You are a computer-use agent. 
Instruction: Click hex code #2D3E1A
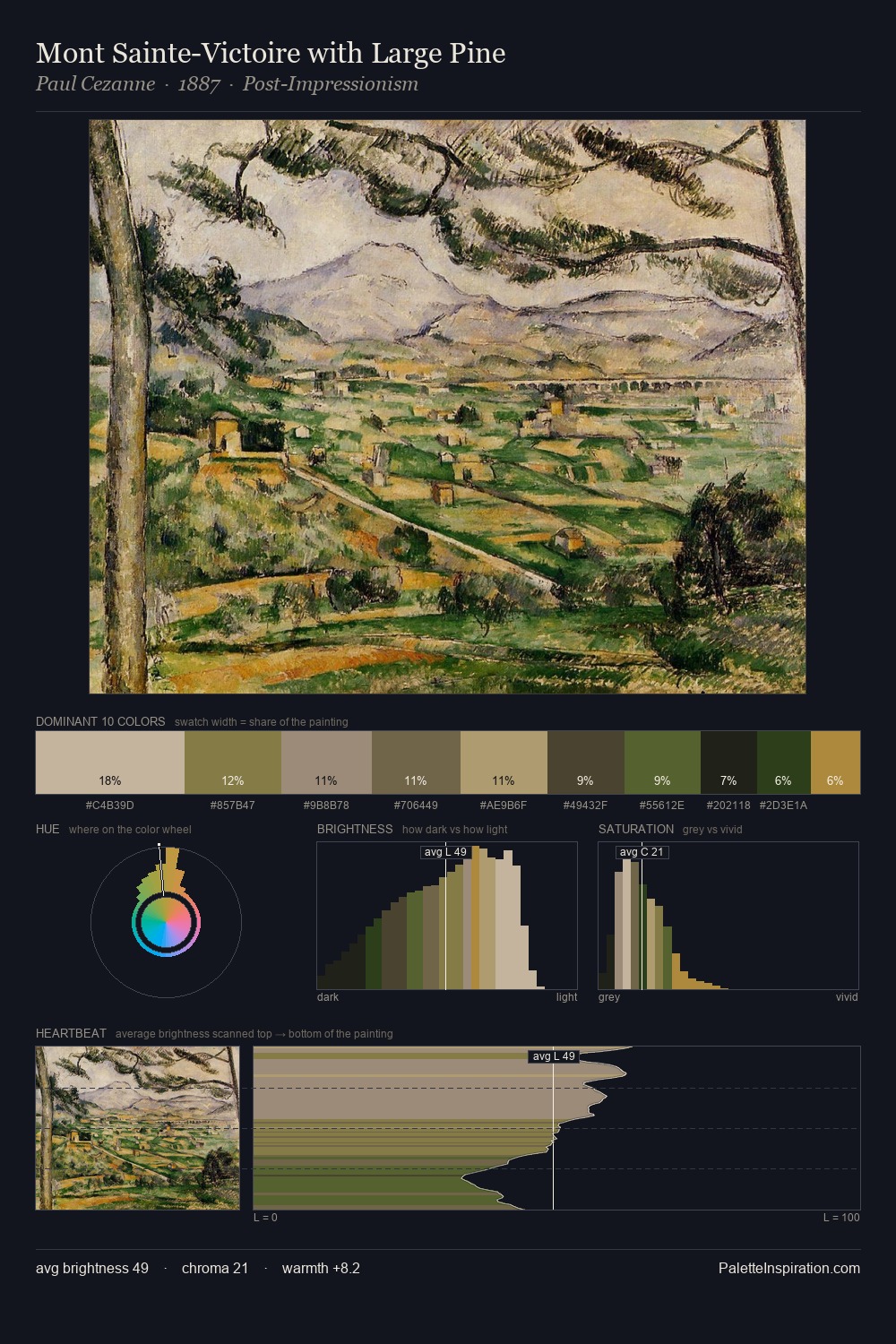click(783, 806)
